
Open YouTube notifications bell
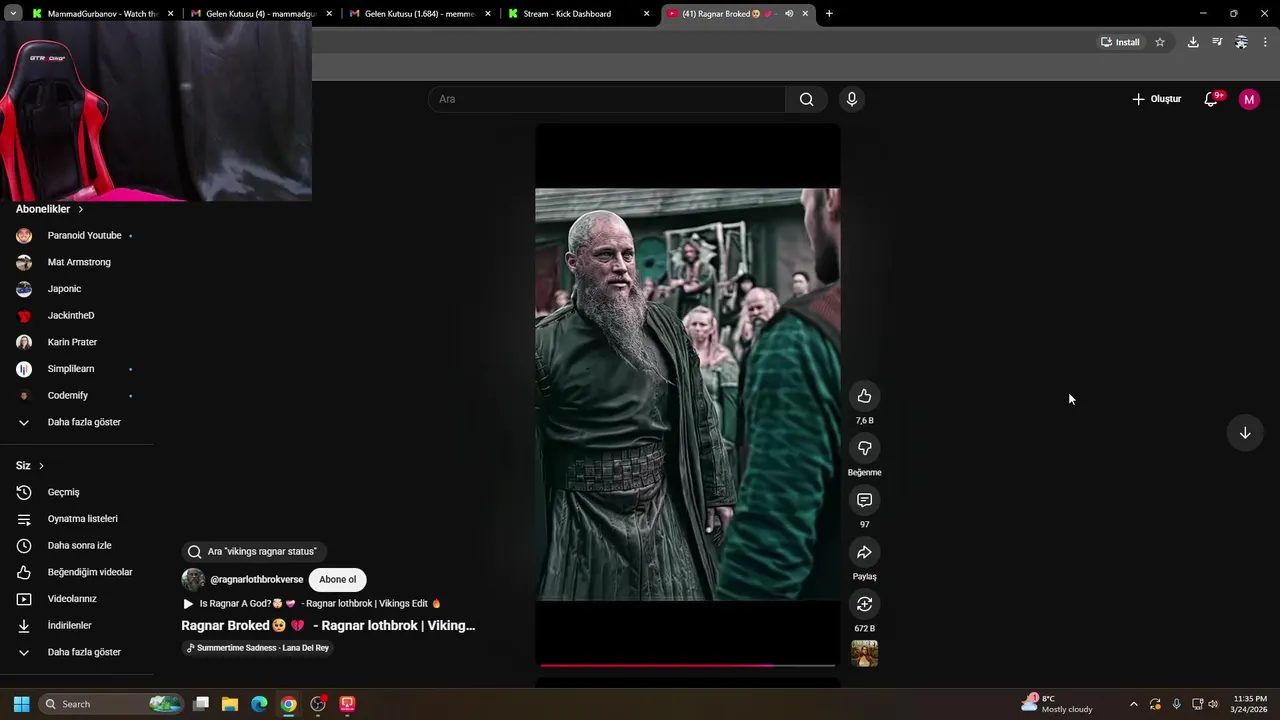coord(1211,99)
